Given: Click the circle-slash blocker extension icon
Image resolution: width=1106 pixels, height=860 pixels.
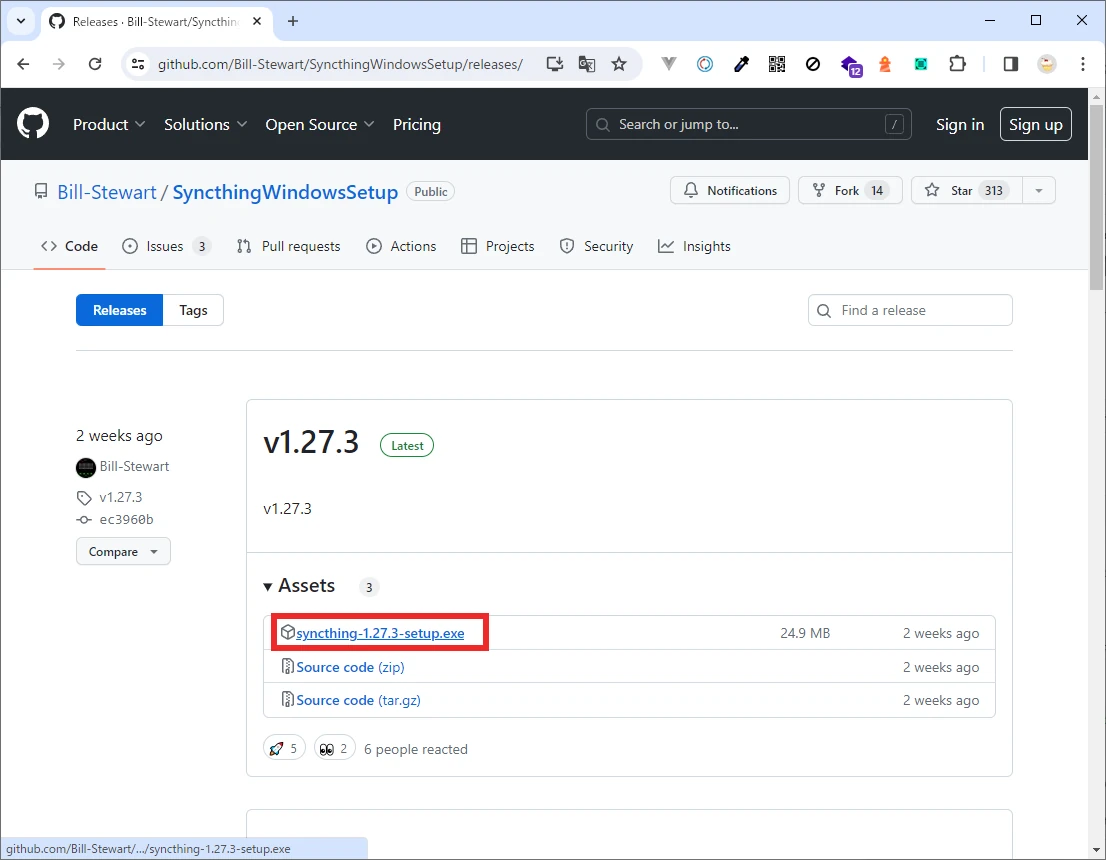Looking at the screenshot, I should (x=813, y=64).
